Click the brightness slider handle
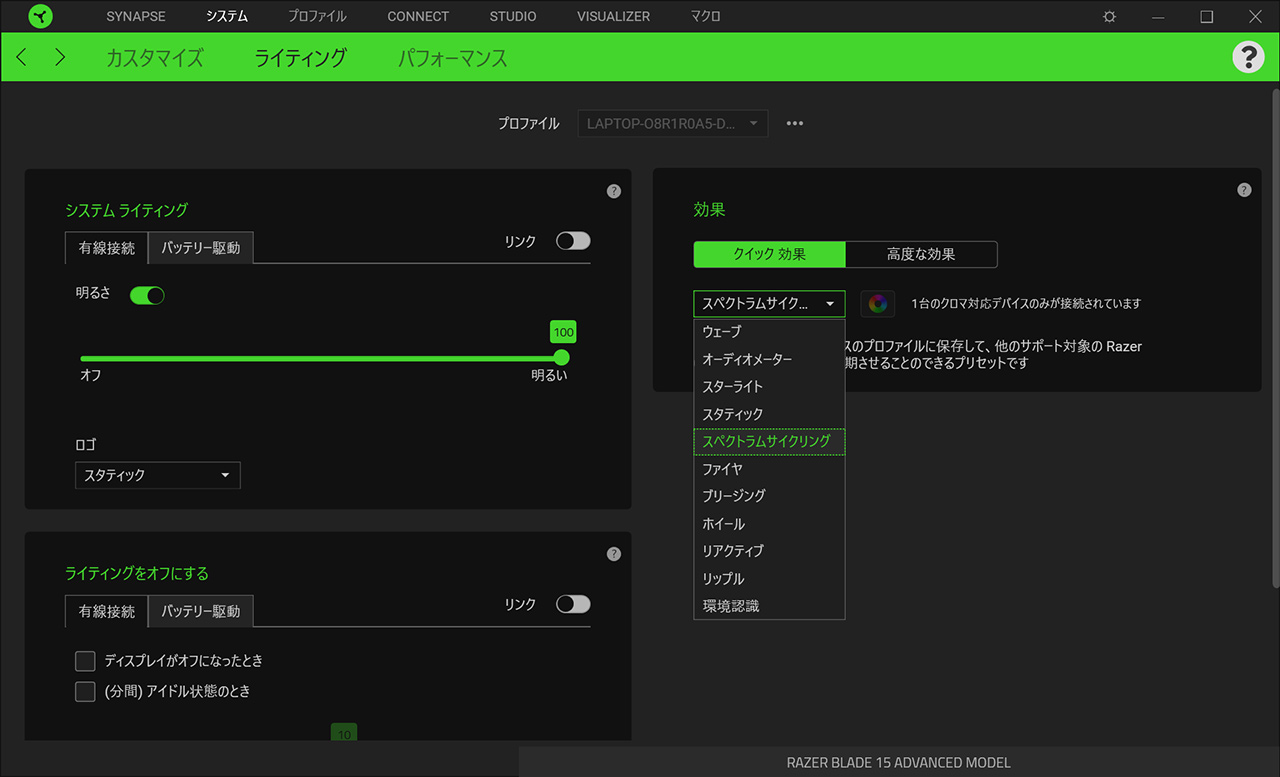 pyautogui.click(x=561, y=358)
